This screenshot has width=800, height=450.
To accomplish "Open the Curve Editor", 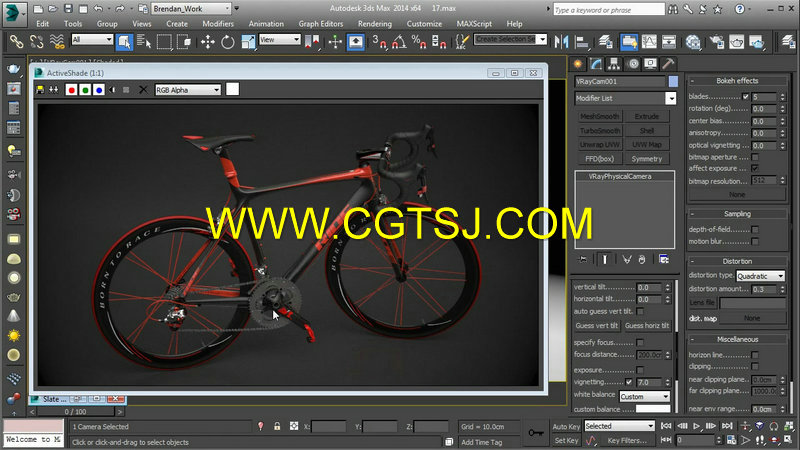I will tap(649, 42).
